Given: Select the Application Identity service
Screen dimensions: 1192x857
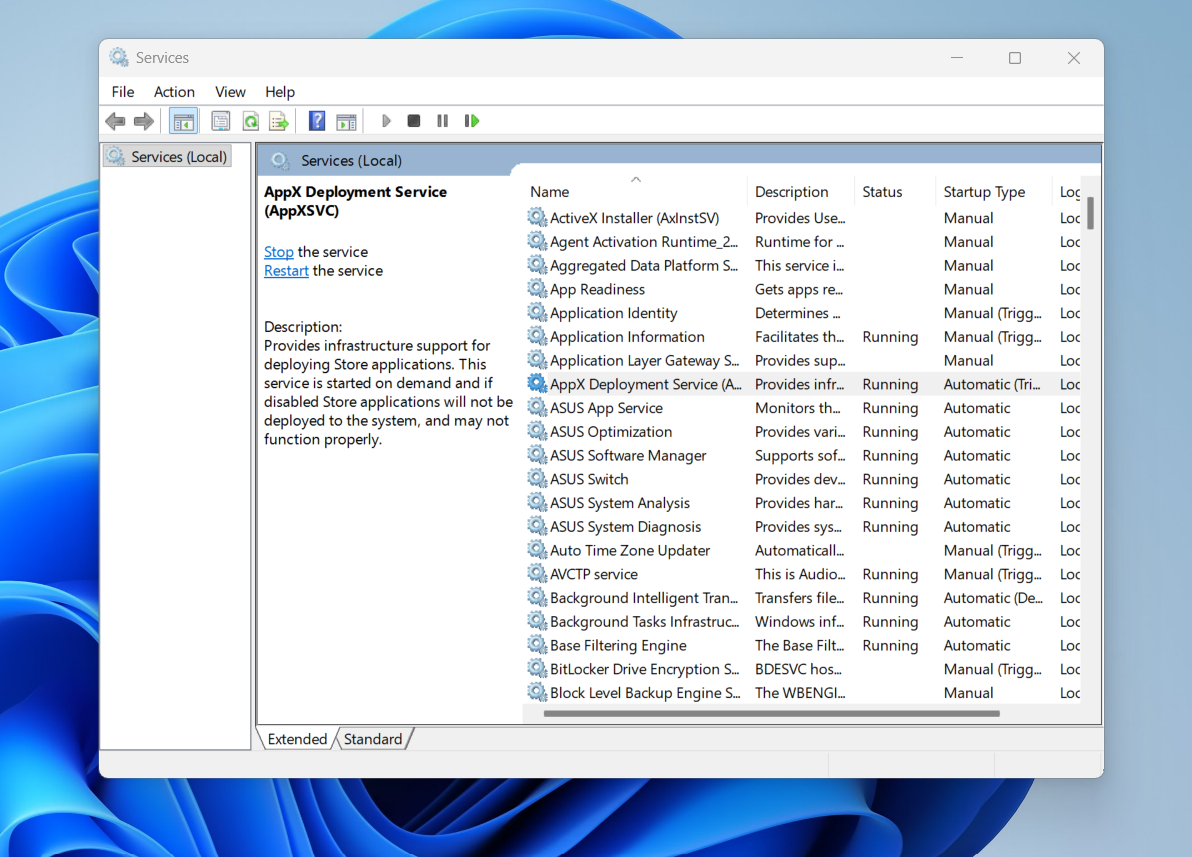Looking at the screenshot, I should tap(802, 313).
